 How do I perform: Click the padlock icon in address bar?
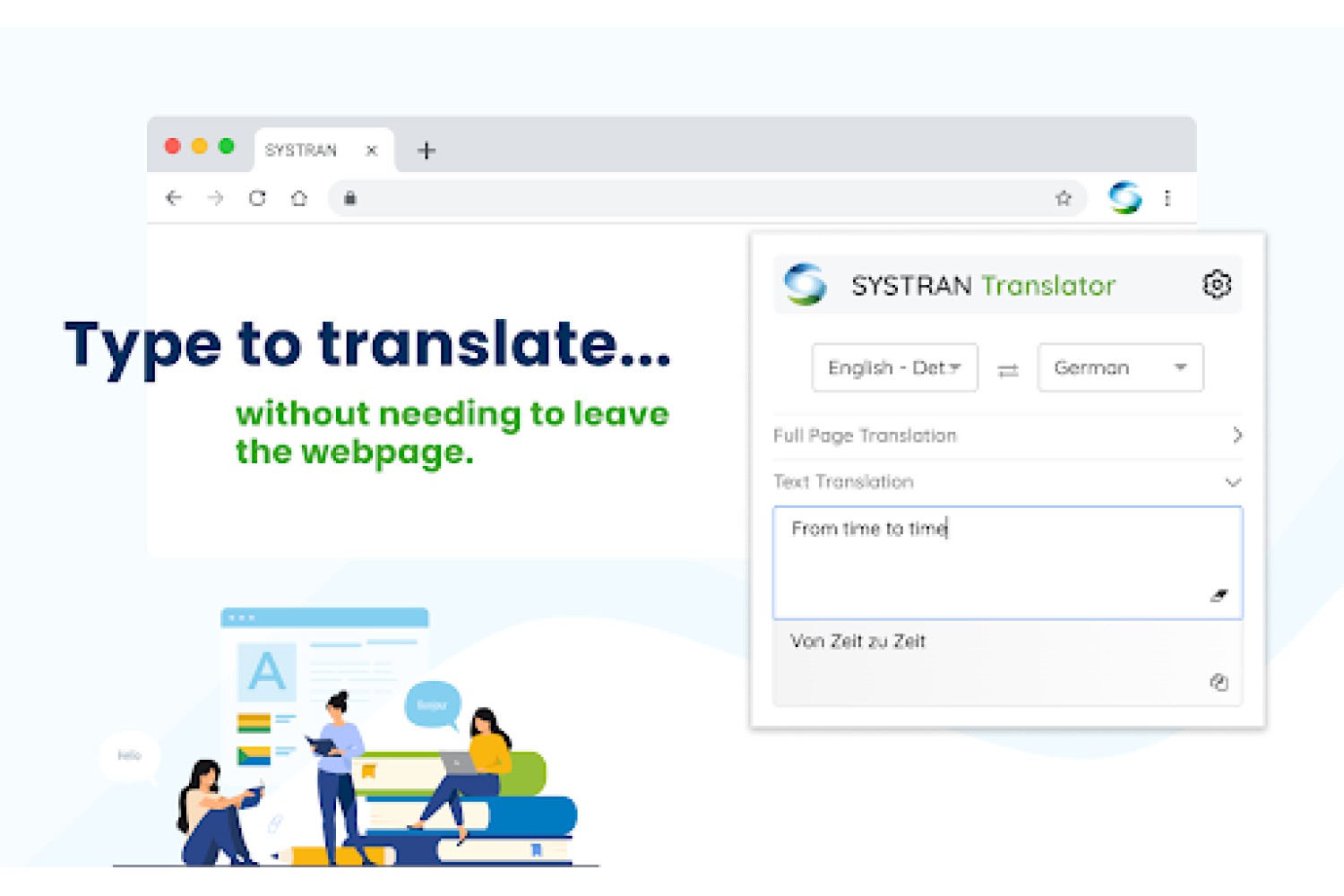pyautogui.click(x=350, y=198)
